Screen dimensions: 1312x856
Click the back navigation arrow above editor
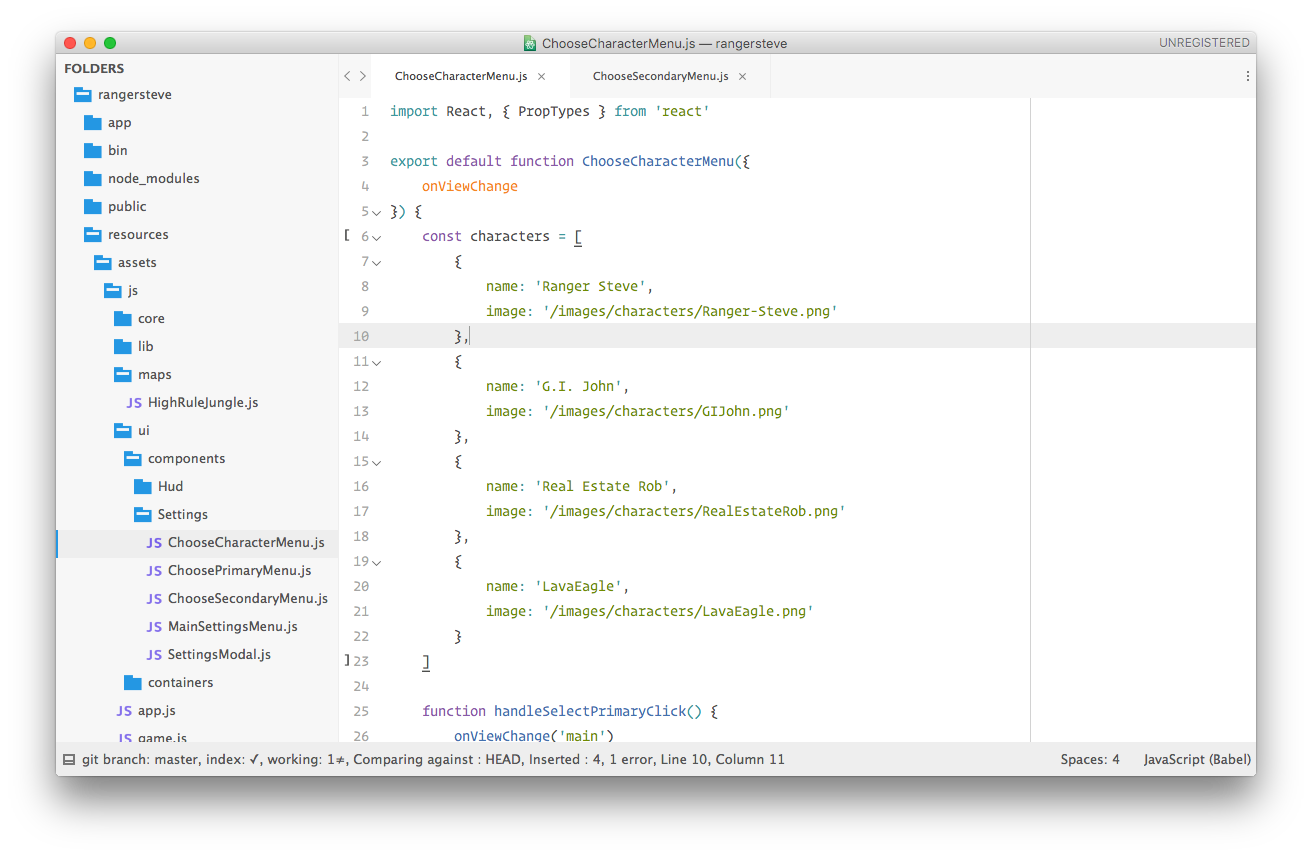(347, 76)
